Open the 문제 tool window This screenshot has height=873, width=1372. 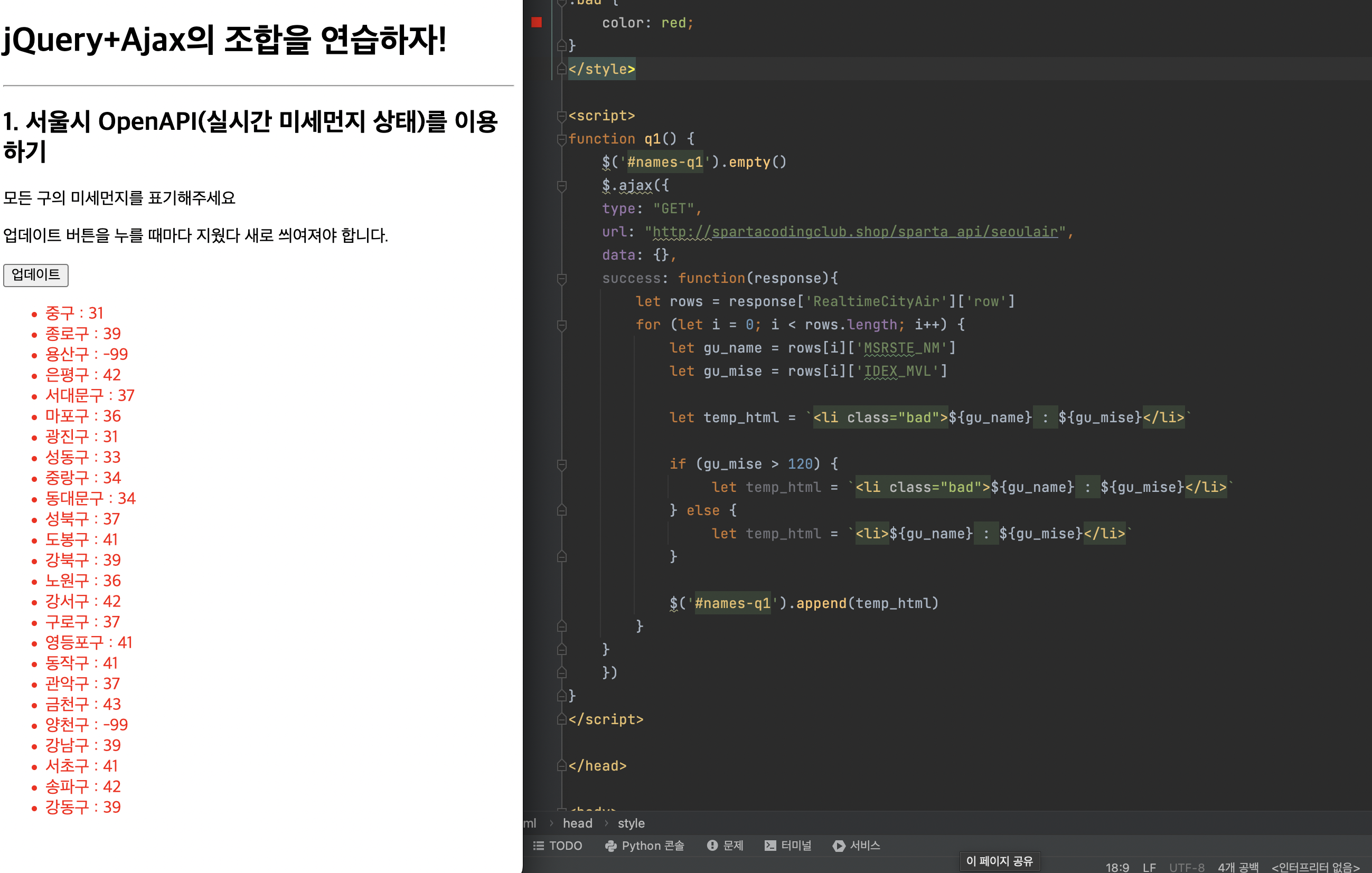tap(725, 846)
